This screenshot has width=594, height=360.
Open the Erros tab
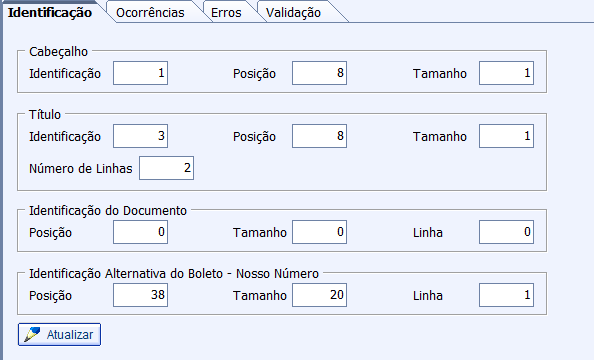226,13
